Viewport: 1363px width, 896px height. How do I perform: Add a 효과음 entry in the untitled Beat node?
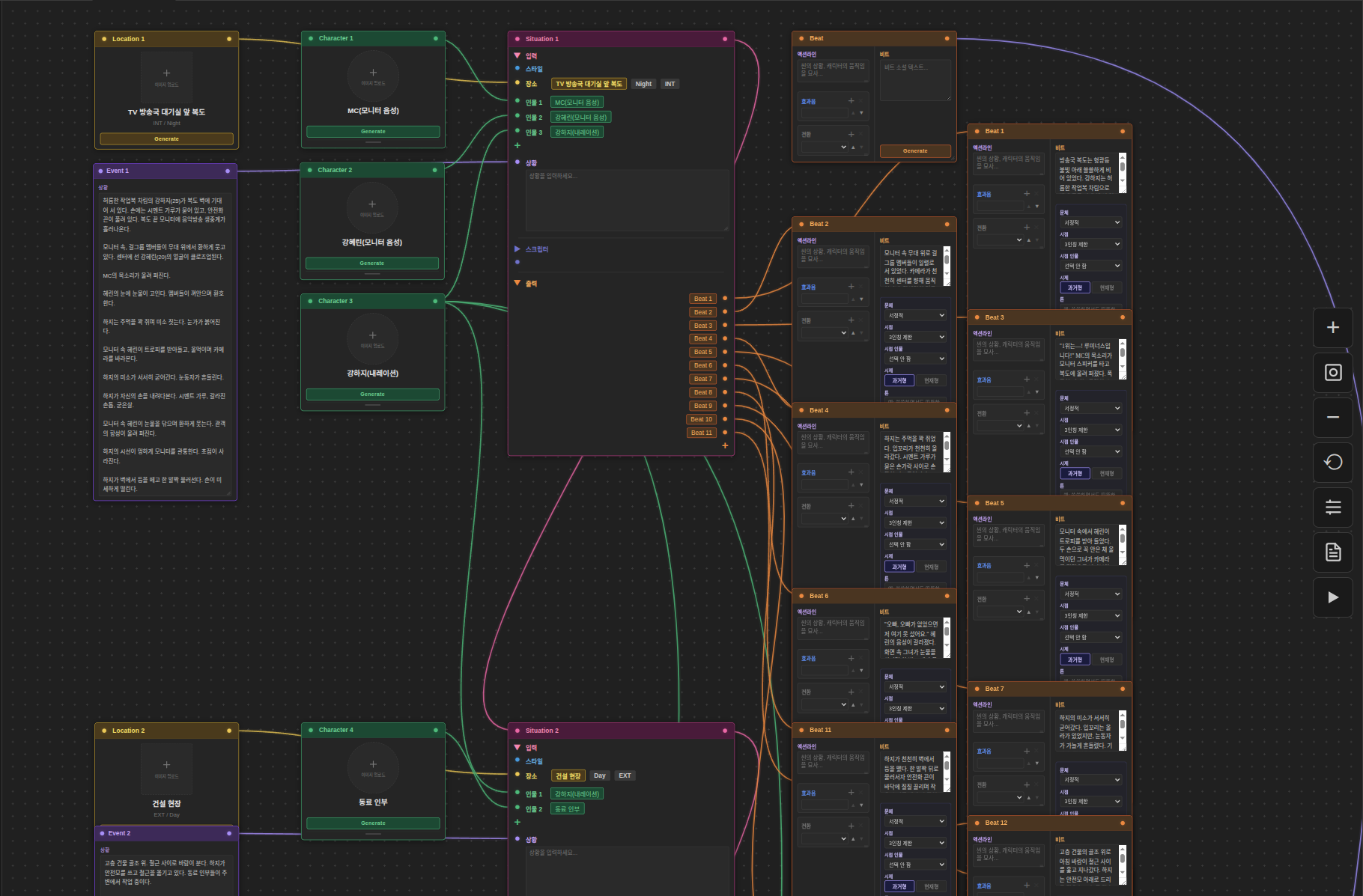point(851,101)
